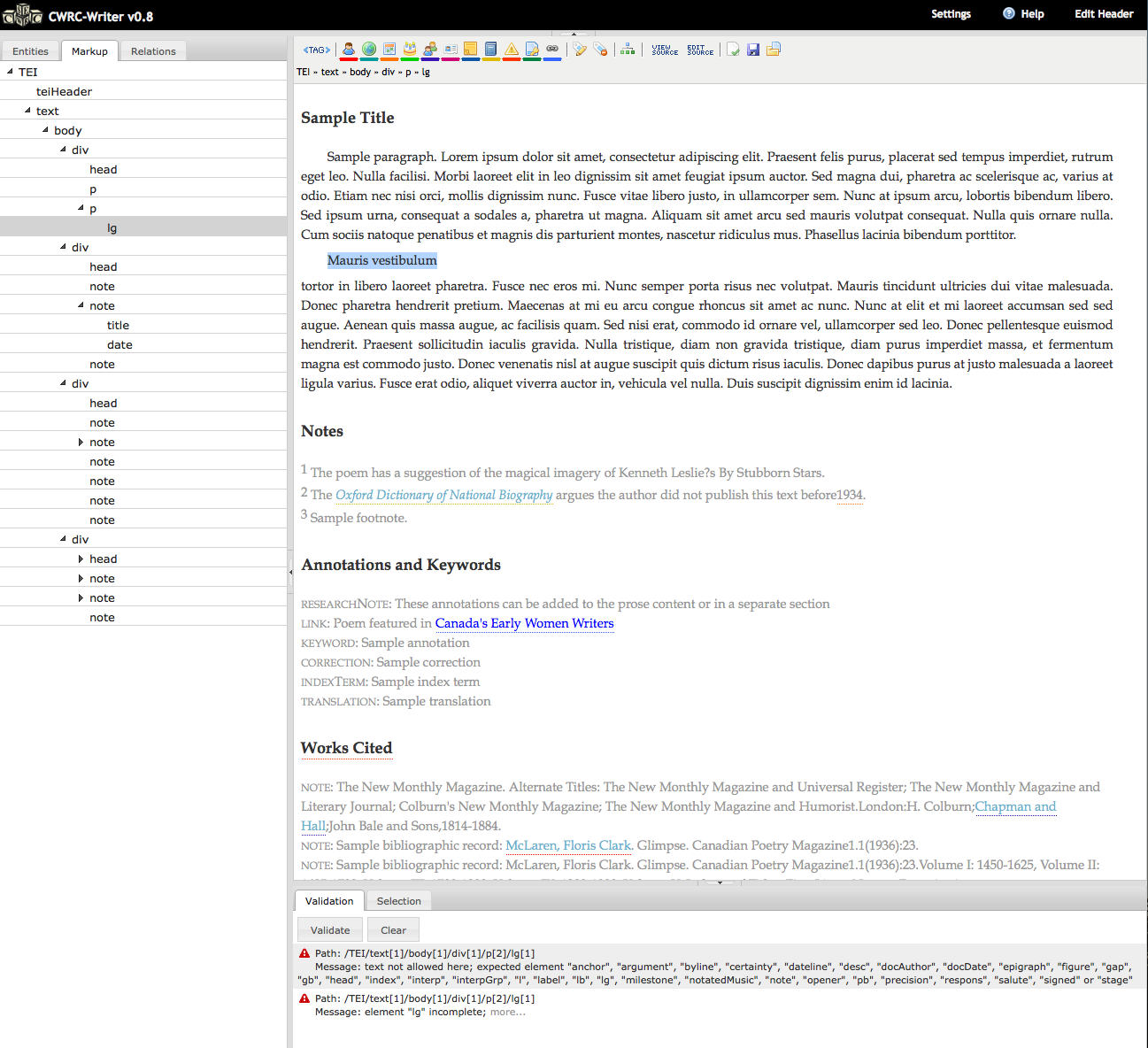
Task: Click 'TEI' in the breadcrumb path
Action: coord(303,72)
